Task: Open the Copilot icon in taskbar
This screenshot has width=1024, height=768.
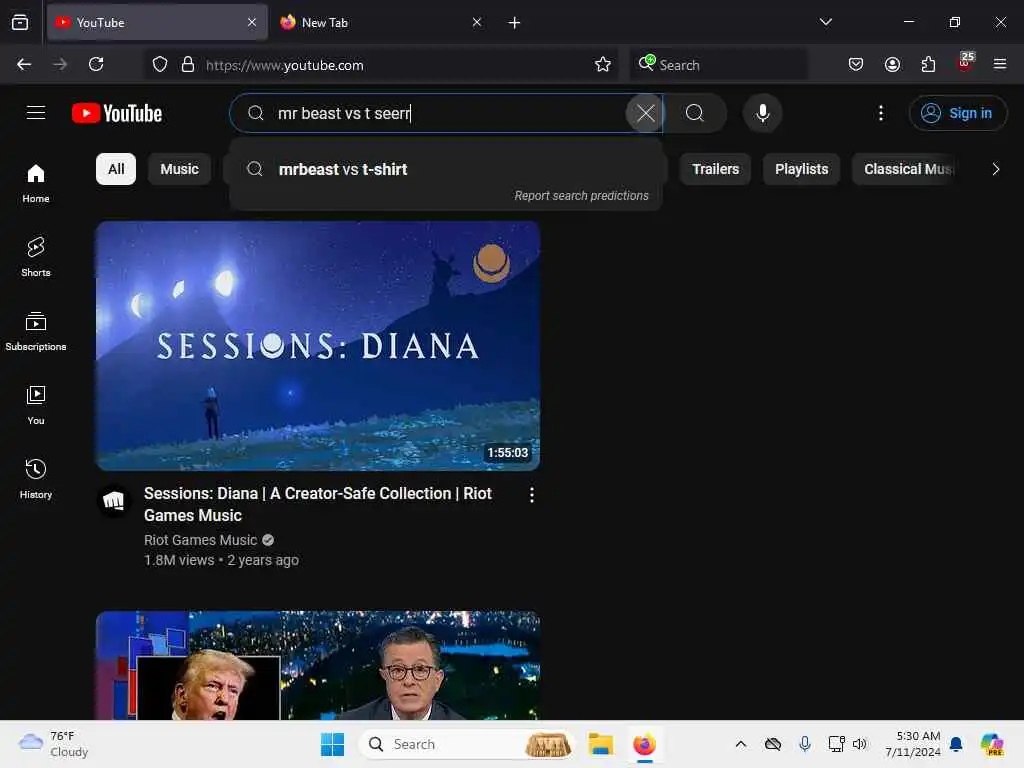Action: coord(992,744)
